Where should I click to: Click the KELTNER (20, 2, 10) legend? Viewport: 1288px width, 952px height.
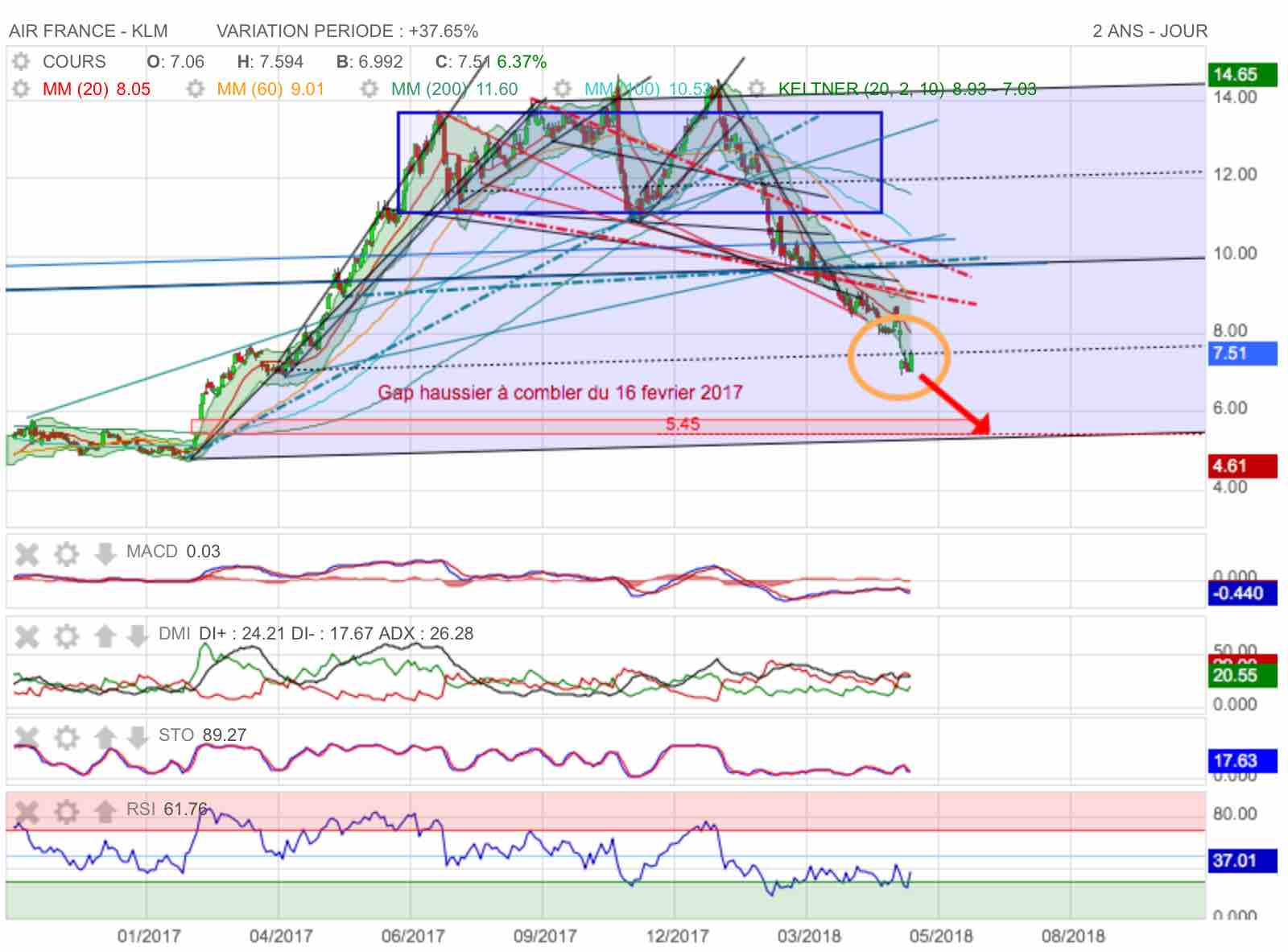[x=907, y=89]
